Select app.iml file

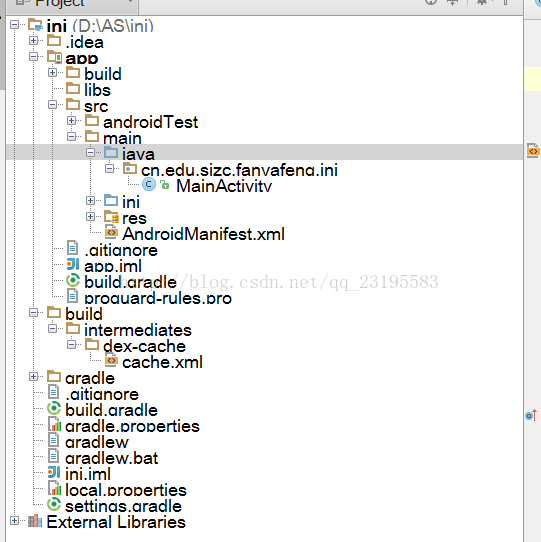coord(113,266)
